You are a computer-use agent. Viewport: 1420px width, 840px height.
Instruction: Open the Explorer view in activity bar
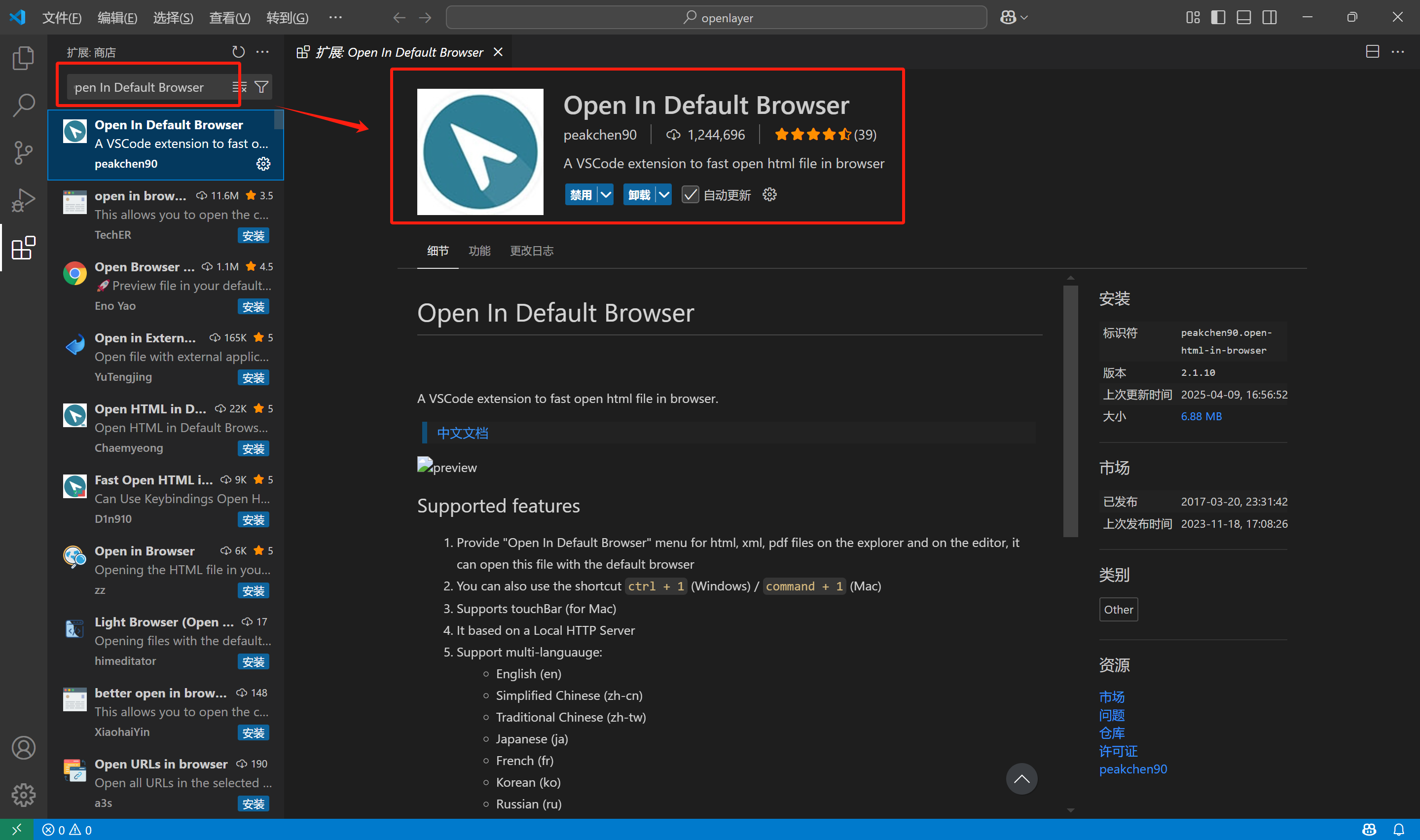coord(23,58)
